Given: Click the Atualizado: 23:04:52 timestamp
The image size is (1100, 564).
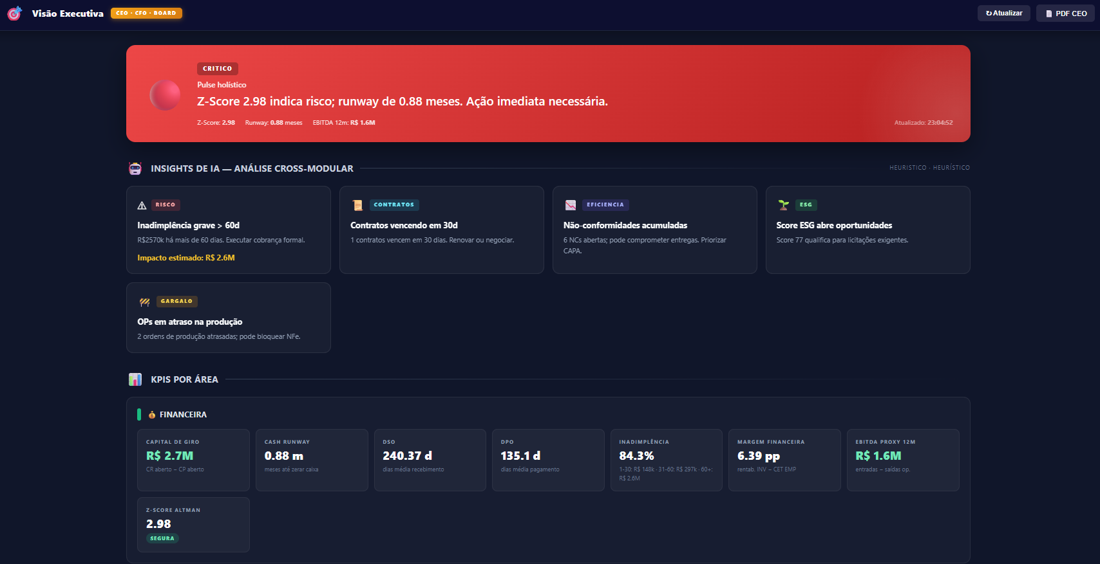Looking at the screenshot, I should [x=923, y=123].
